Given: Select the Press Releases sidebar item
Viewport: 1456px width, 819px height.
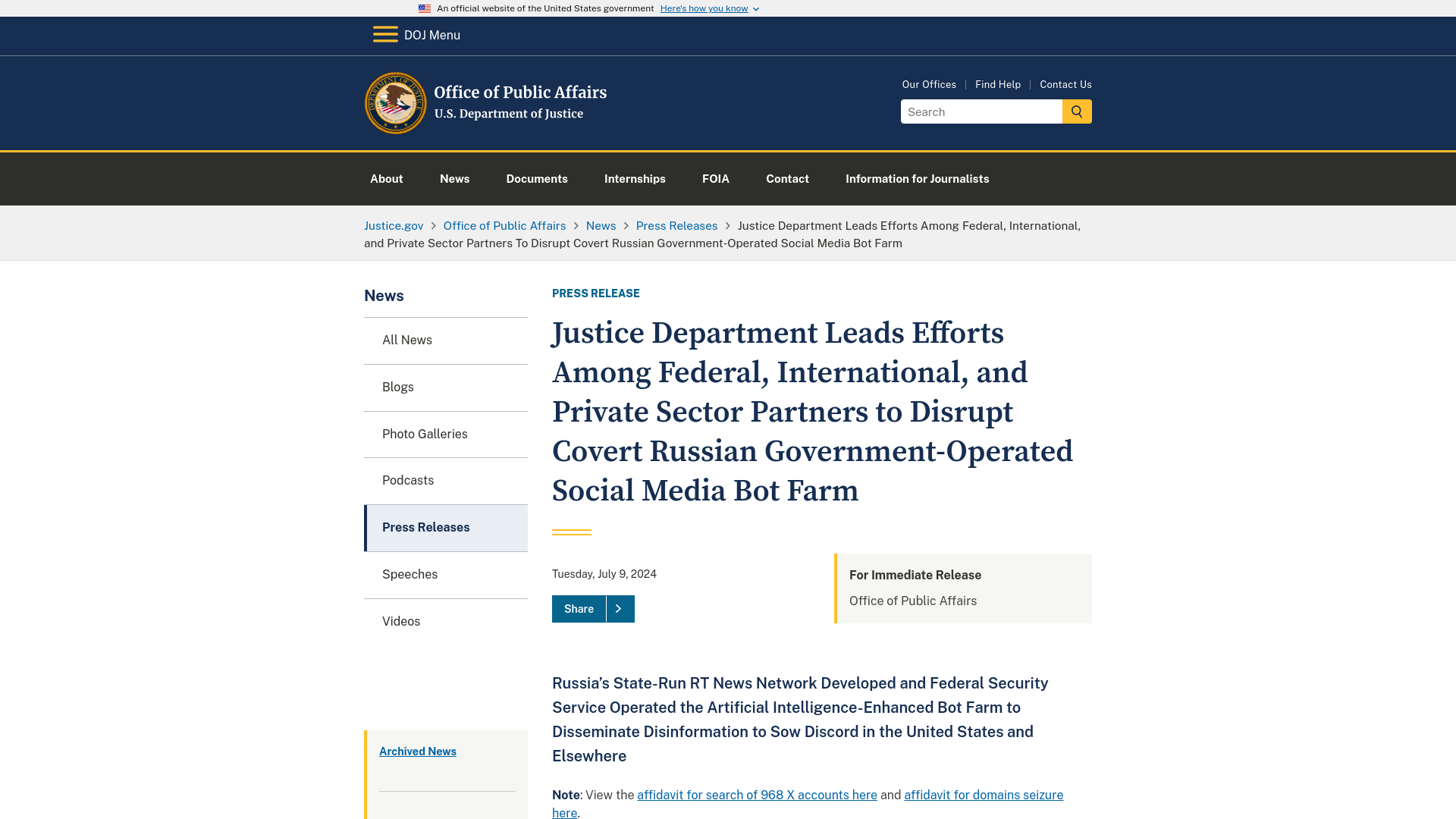Looking at the screenshot, I should pyautogui.click(x=446, y=528).
